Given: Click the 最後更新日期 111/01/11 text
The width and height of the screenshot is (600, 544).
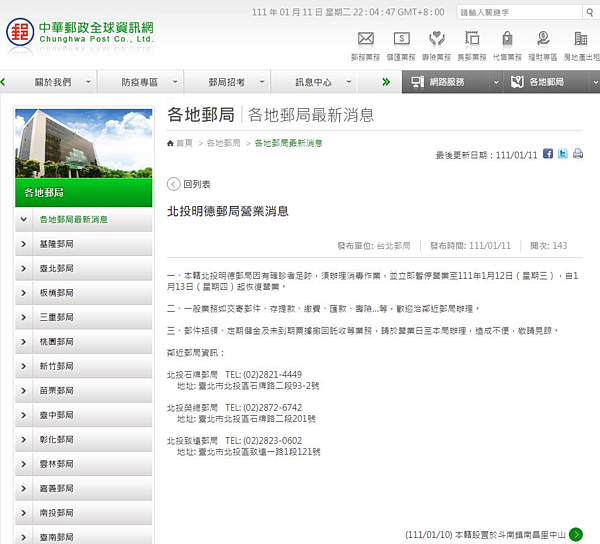Looking at the screenshot, I should coord(486,155).
